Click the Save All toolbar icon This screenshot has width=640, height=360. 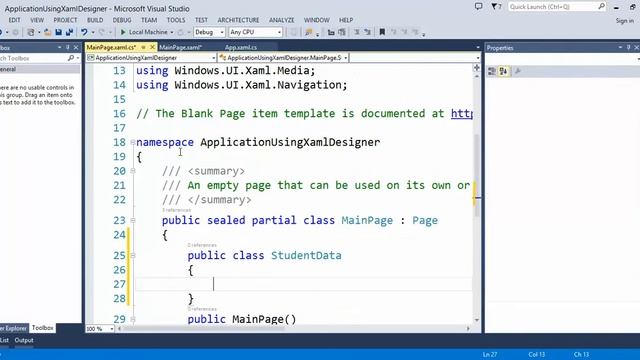pyautogui.click(x=69, y=32)
